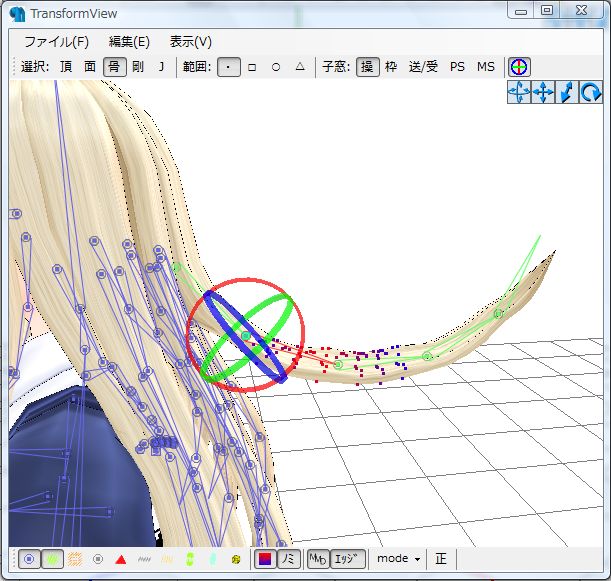The height and width of the screenshot is (581, 611).
Task: Choose point range selection
Action: (x=228, y=67)
